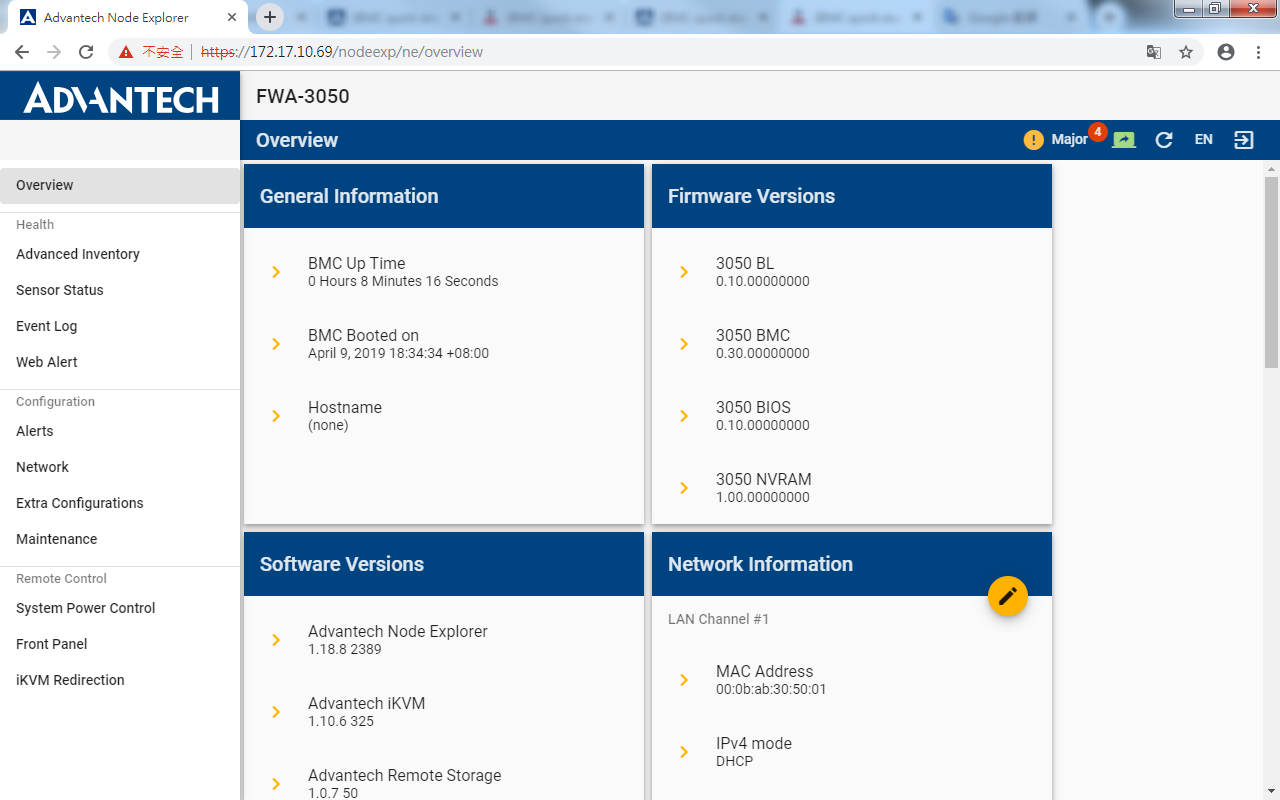
Task: Click the logout icon in header
Action: [x=1244, y=140]
